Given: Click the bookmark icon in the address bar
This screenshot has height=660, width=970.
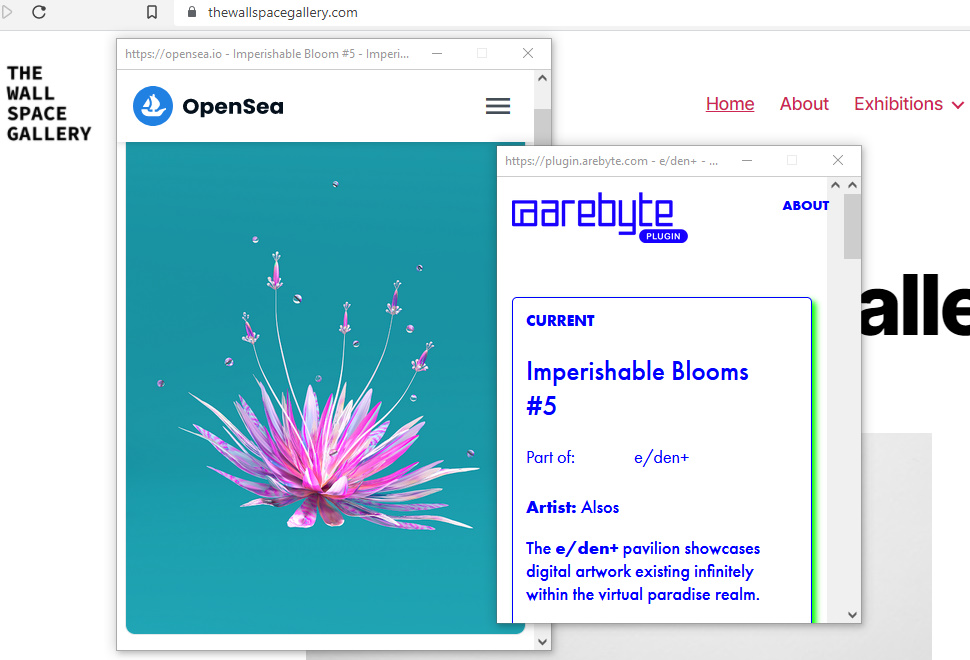Looking at the screenshot, I should (152, 12).
